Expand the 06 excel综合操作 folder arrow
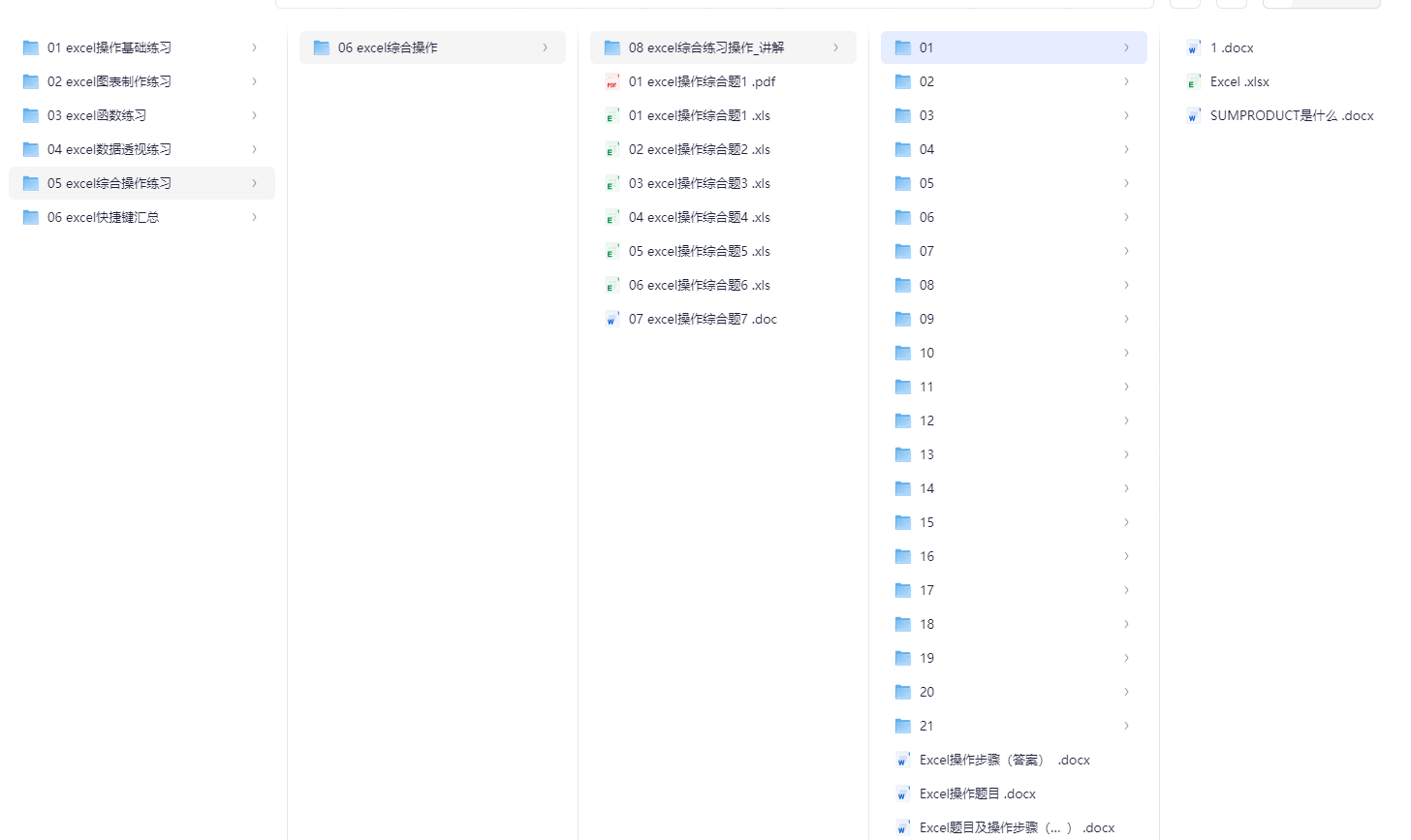Image resolution: width=1411 pixels, height=840 pixels. [x=545, y=47]
